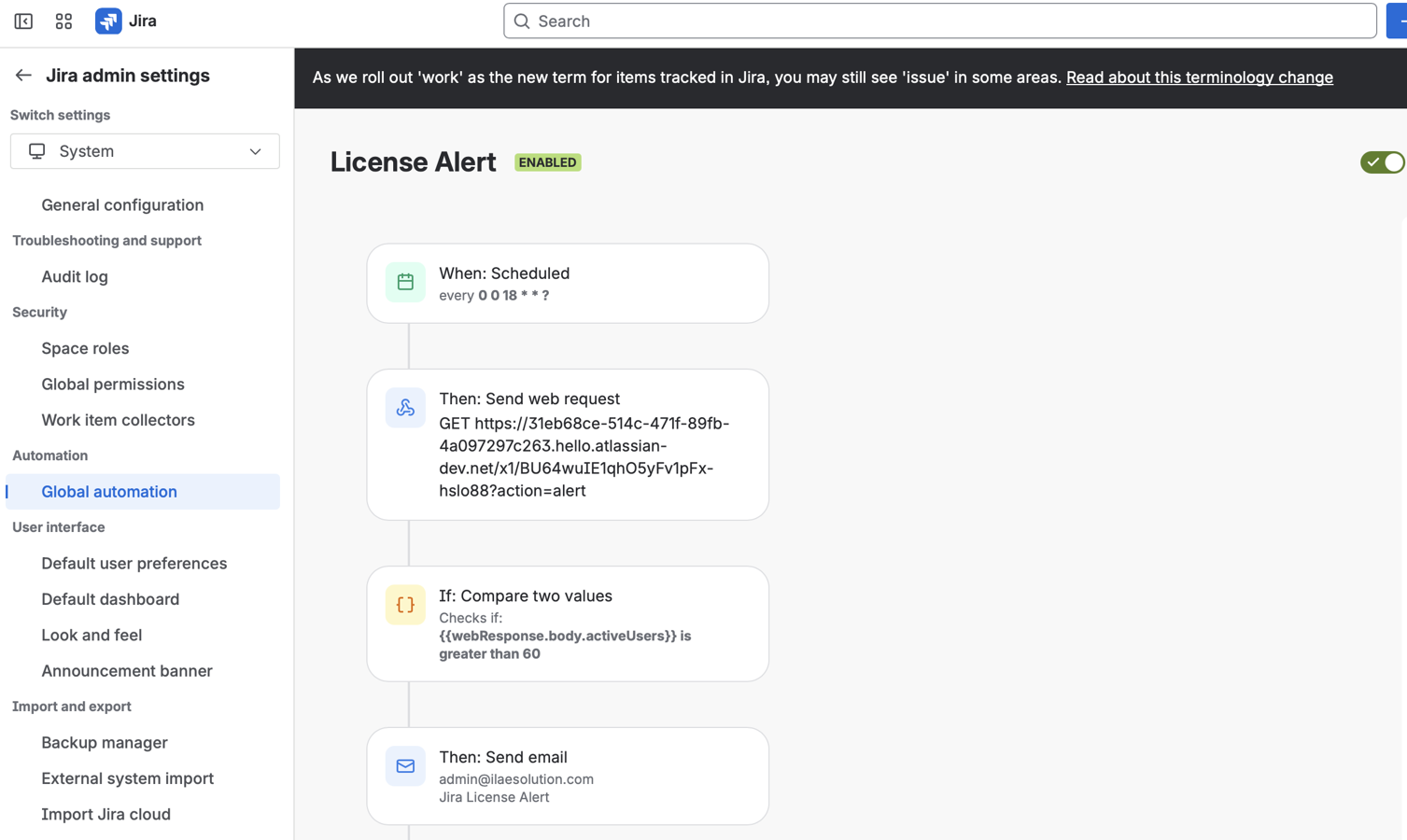The width and height of the screenshot is (1407, 840).
Task: Click the back arrow beside Jira admin settings
Action: pos(23,76)
